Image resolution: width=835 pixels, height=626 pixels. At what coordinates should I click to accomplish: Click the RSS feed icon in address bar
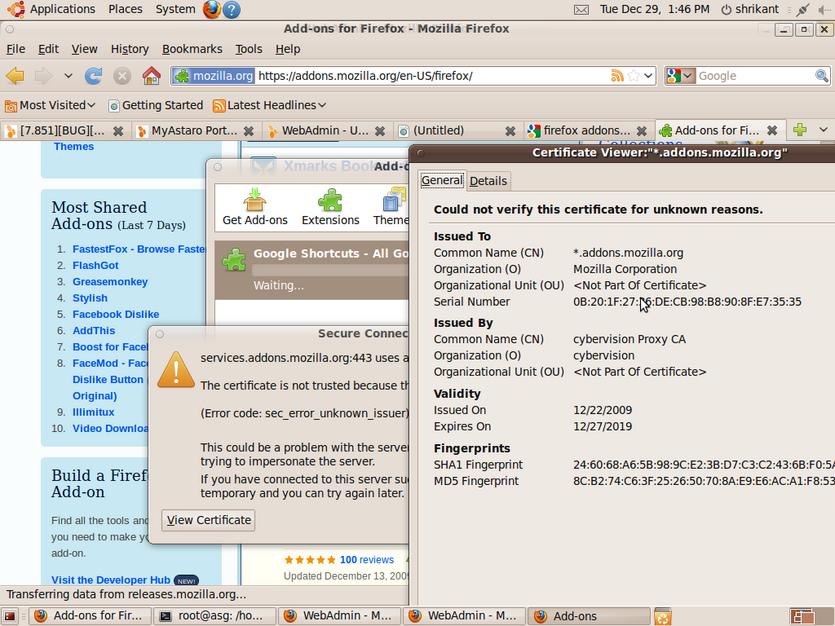point(617,76)
